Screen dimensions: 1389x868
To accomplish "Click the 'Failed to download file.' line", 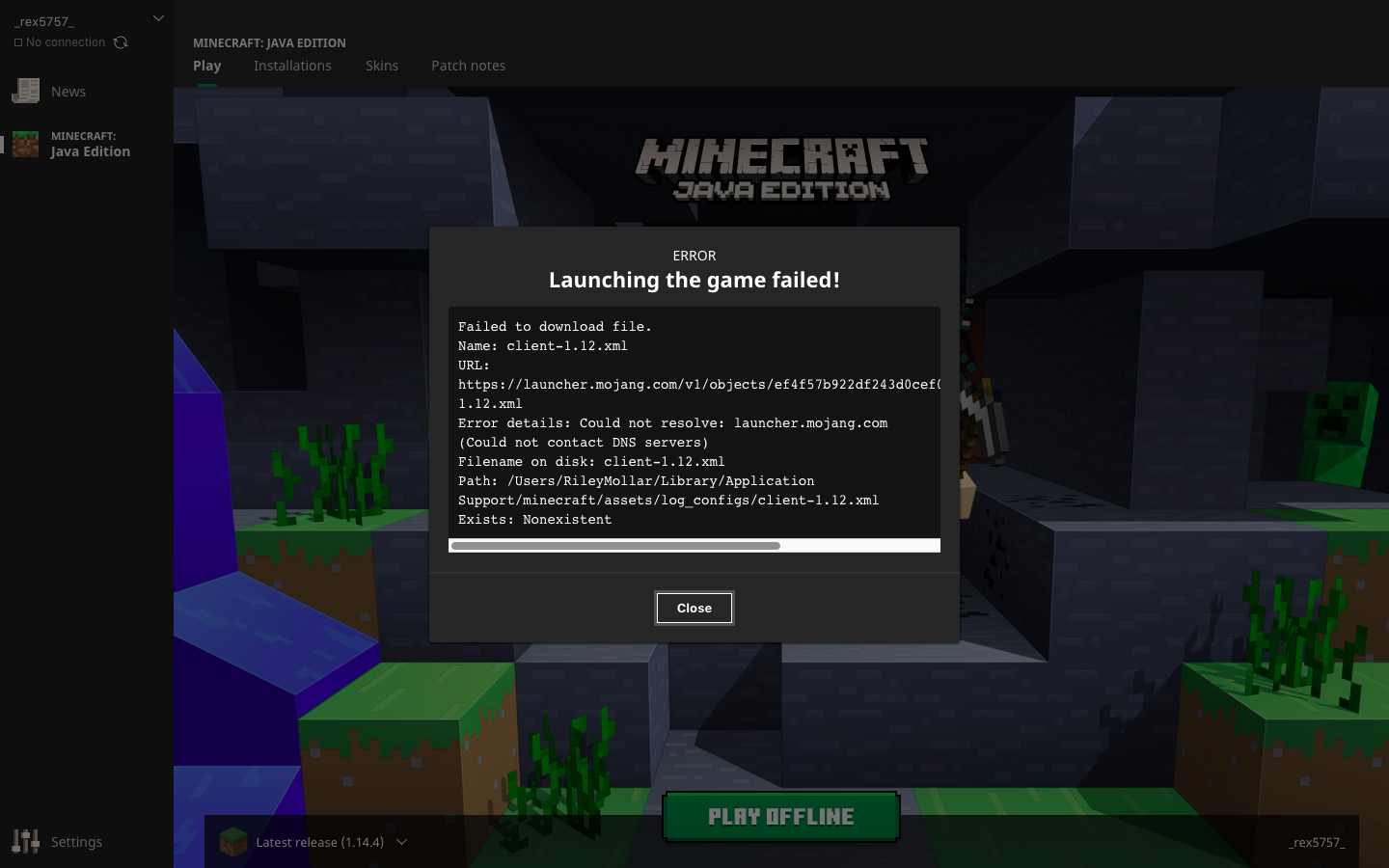I will (x=555, y=327).
